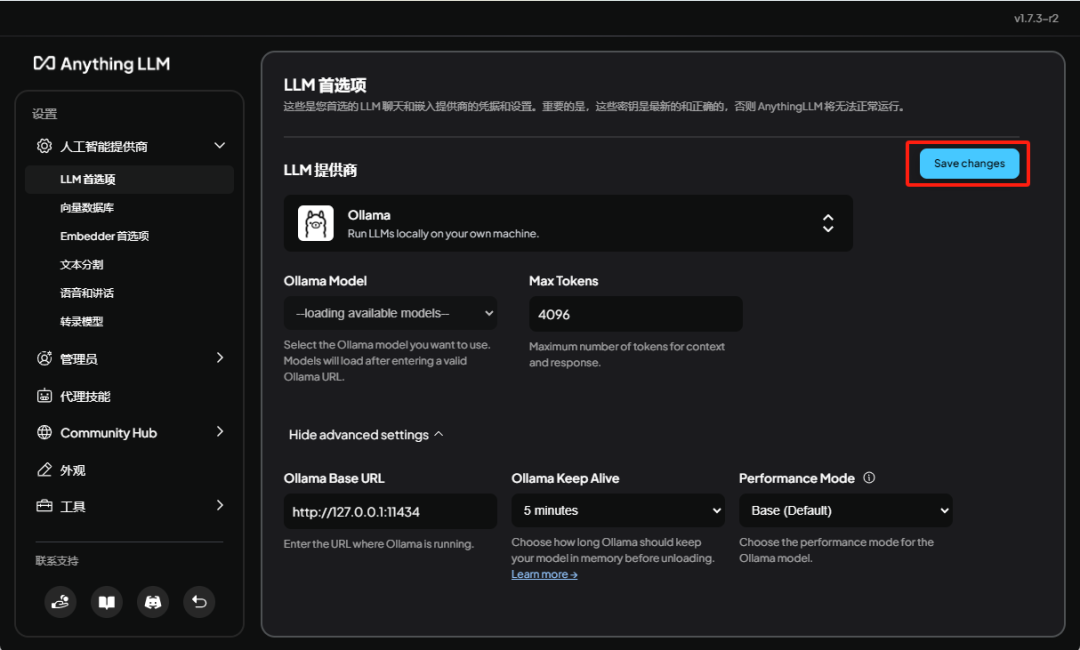
Task: Click the LLM 首选项 page heading
Action: coord(325,85)
